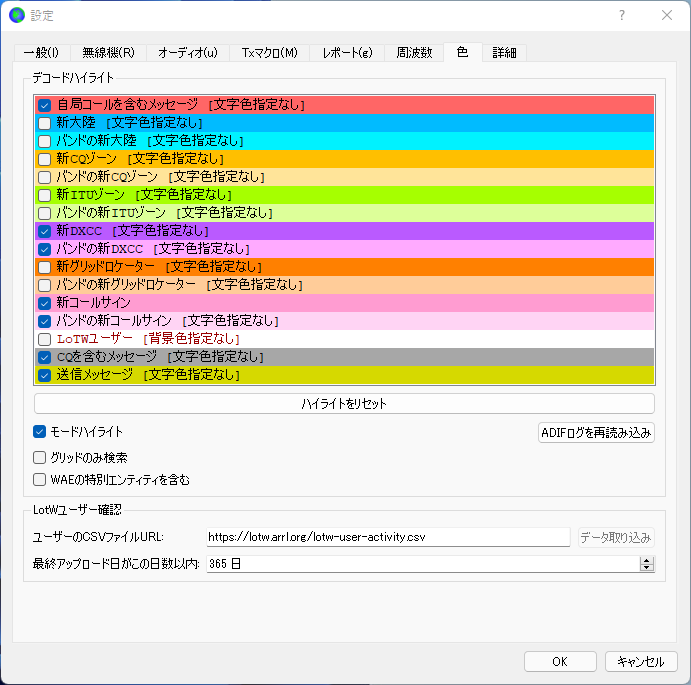Increase days with the spin box up arrow
The image size is (691, 685).
point(646,560)
